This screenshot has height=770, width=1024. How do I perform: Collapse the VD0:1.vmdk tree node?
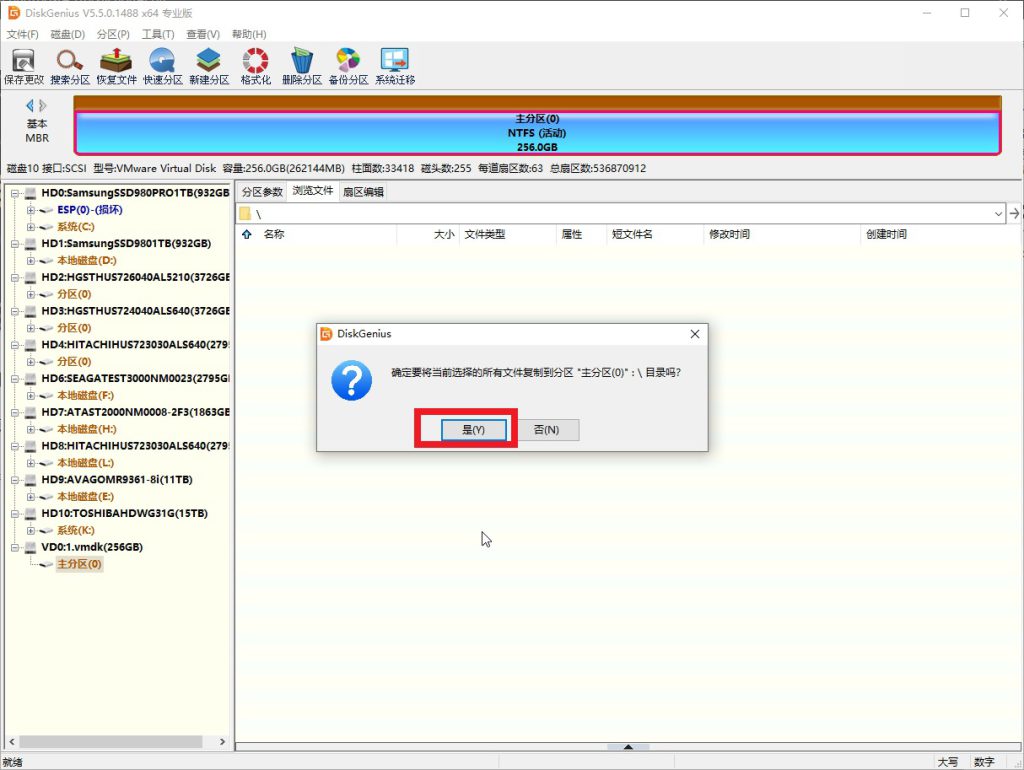(x=15, y=548)
